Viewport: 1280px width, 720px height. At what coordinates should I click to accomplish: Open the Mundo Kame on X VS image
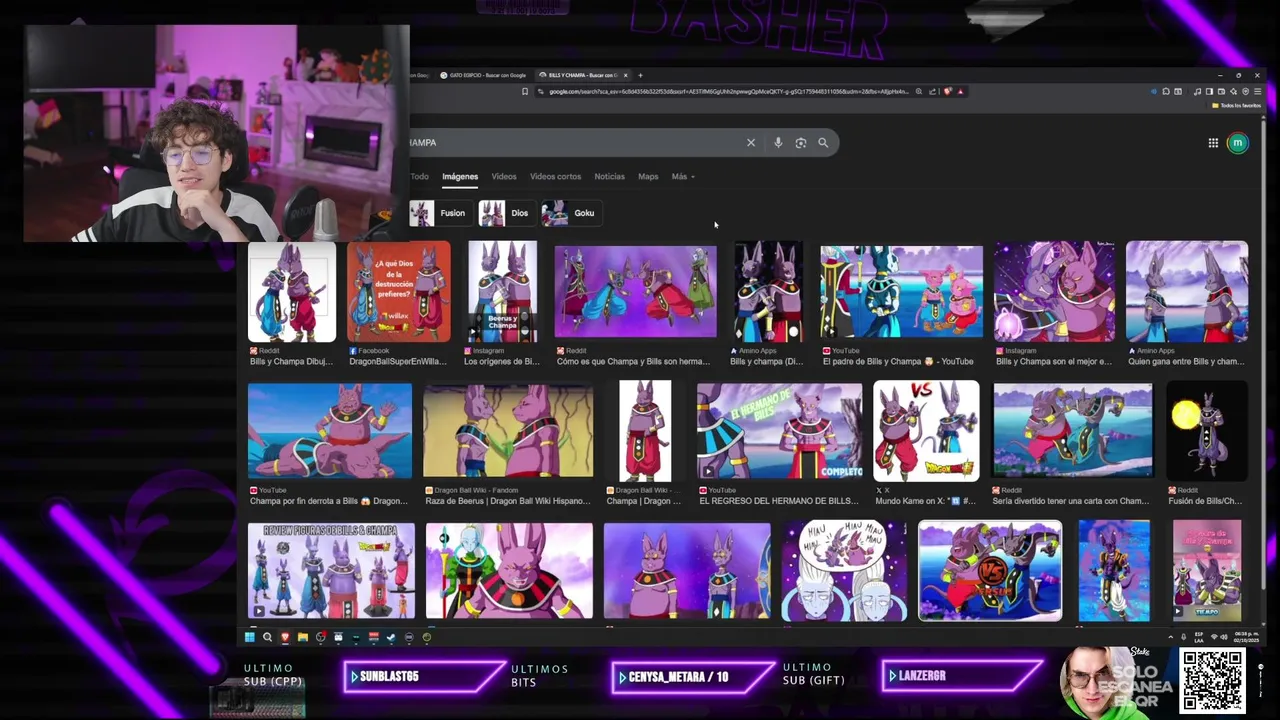[926, 431]
